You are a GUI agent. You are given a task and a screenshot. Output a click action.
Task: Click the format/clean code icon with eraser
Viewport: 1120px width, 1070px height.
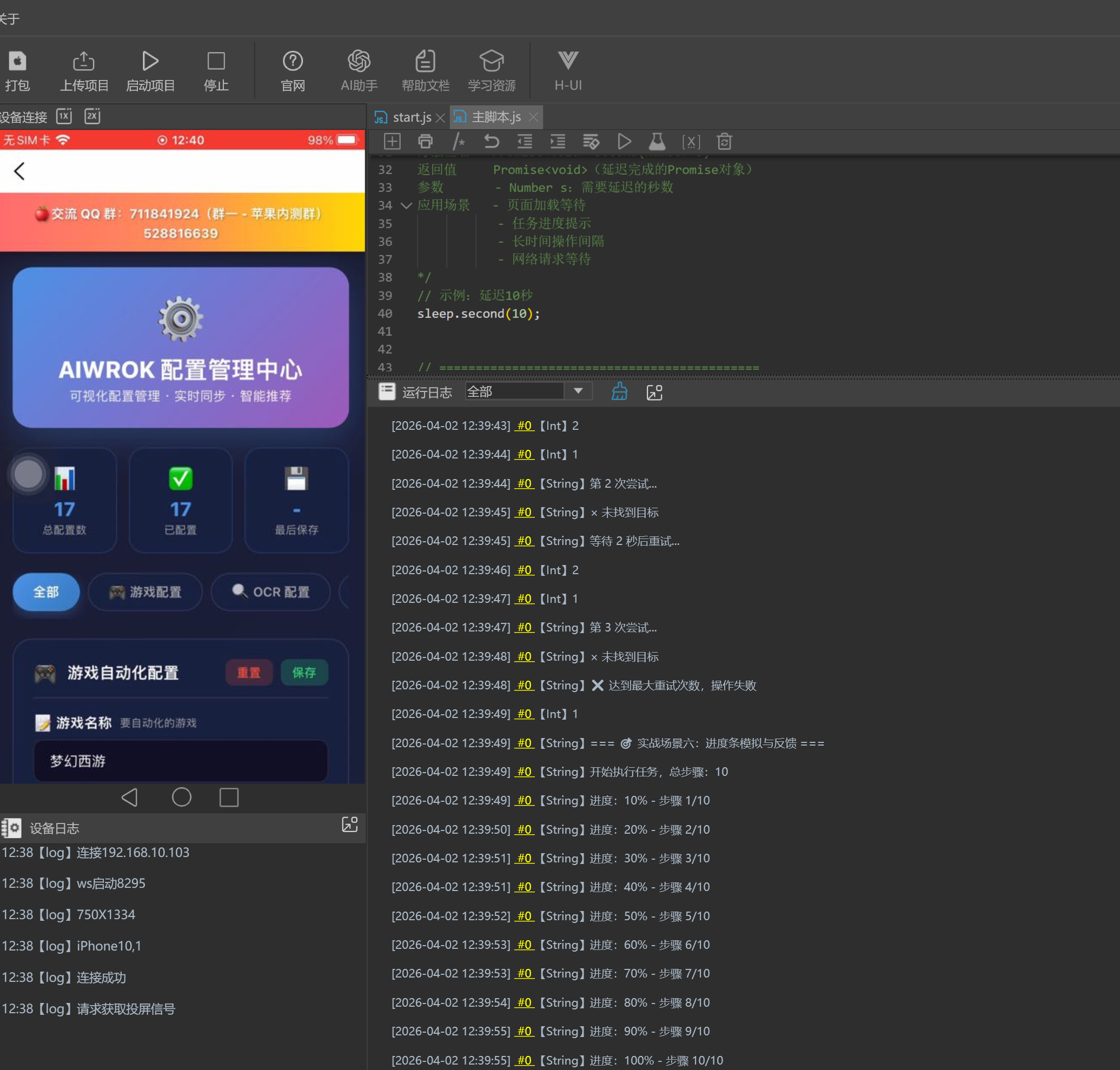(591, 141)
